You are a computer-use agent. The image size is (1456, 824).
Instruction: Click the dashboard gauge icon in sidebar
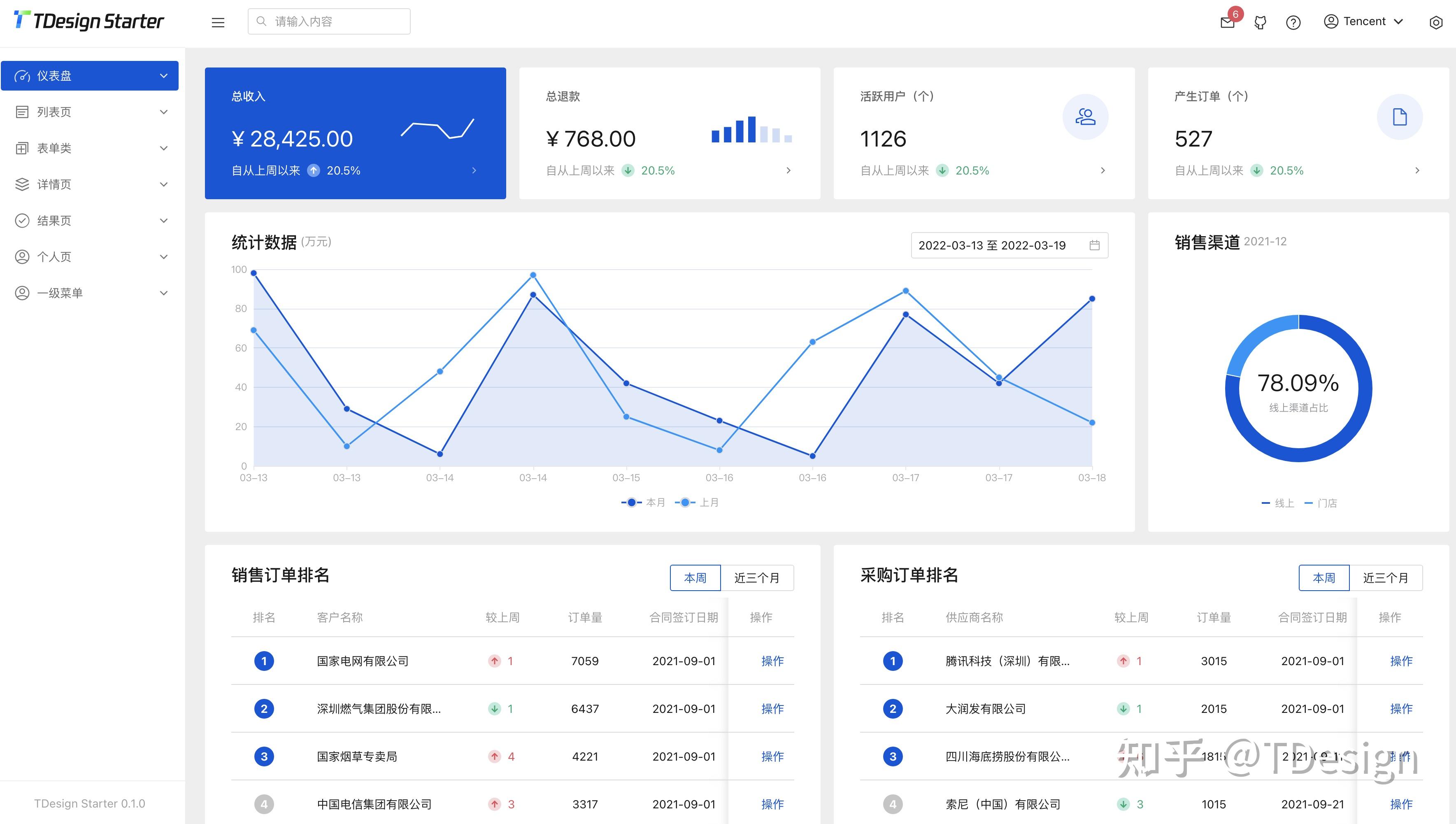point(22,76)
